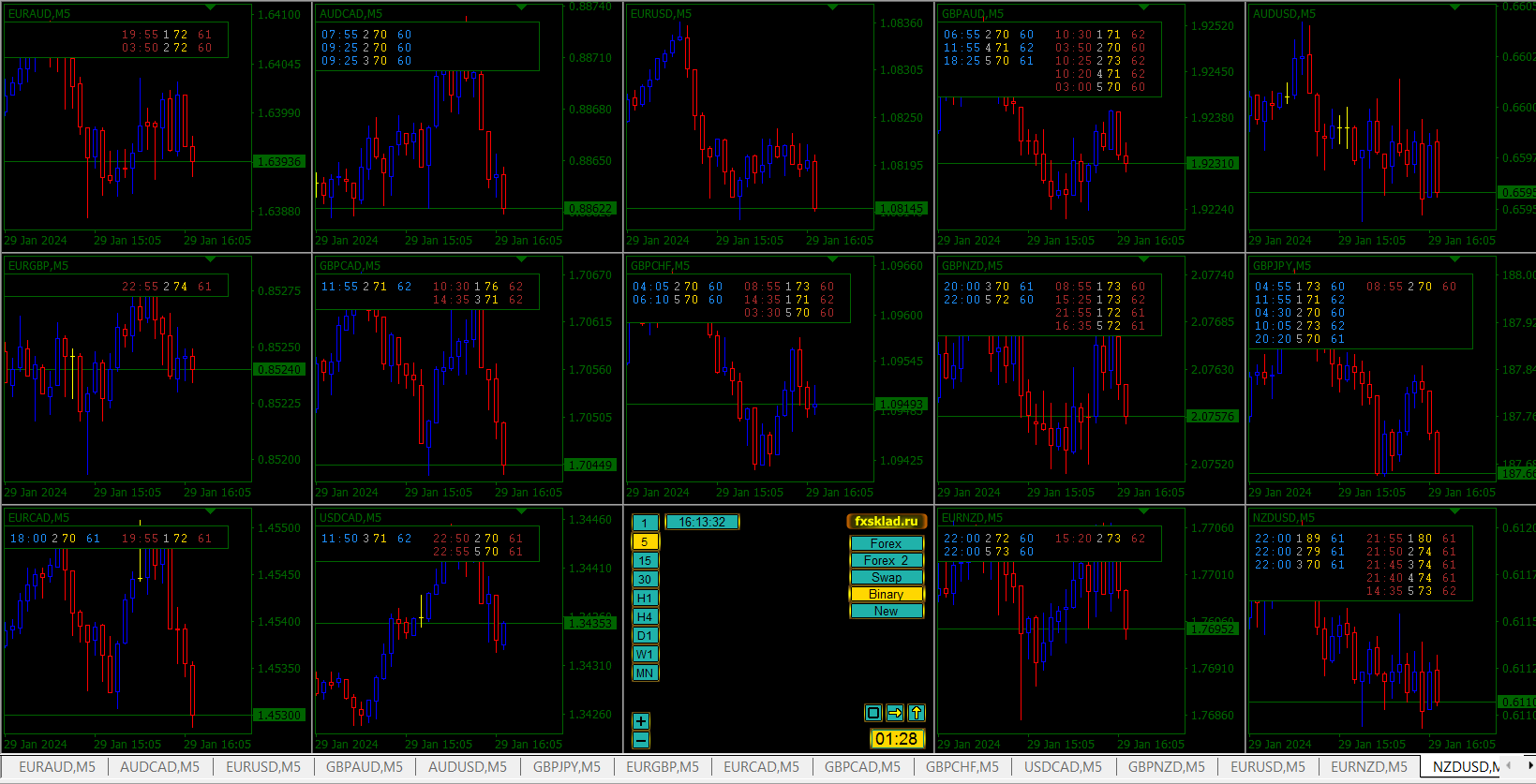
Task: Click the plus zoom-in icon
Action: 641,720
